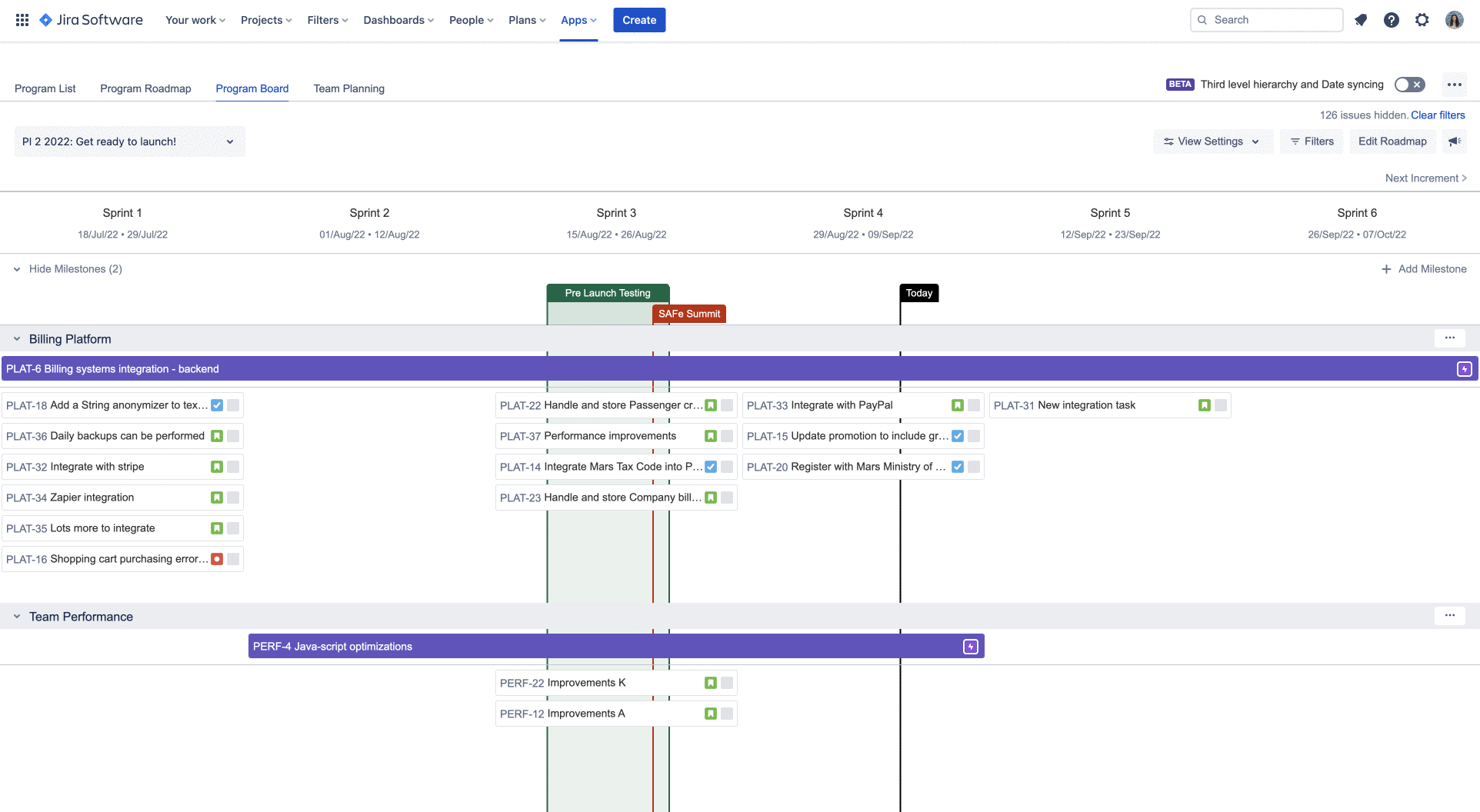Viewport: 1480px width, 812px height.
Task: Click the Clear filters link
Action: tap(1438, 115)
